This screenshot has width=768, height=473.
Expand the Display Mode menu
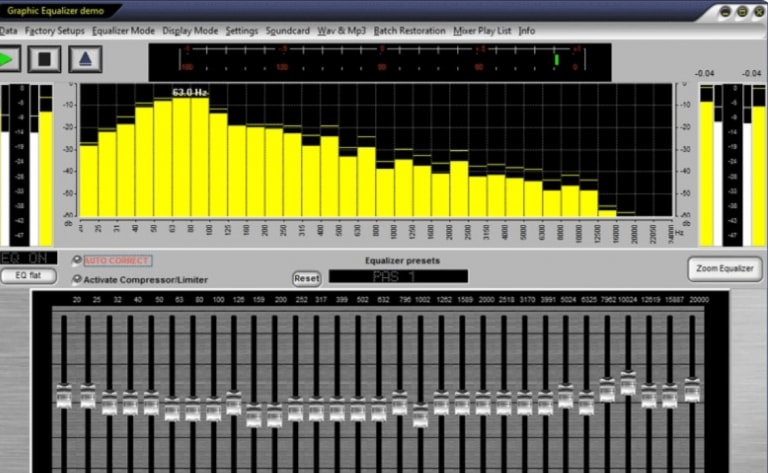[190, 31]
